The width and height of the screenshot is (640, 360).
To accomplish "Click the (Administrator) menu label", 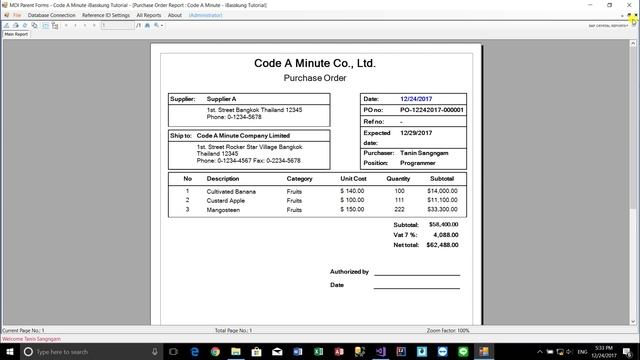I will point(205,15).
